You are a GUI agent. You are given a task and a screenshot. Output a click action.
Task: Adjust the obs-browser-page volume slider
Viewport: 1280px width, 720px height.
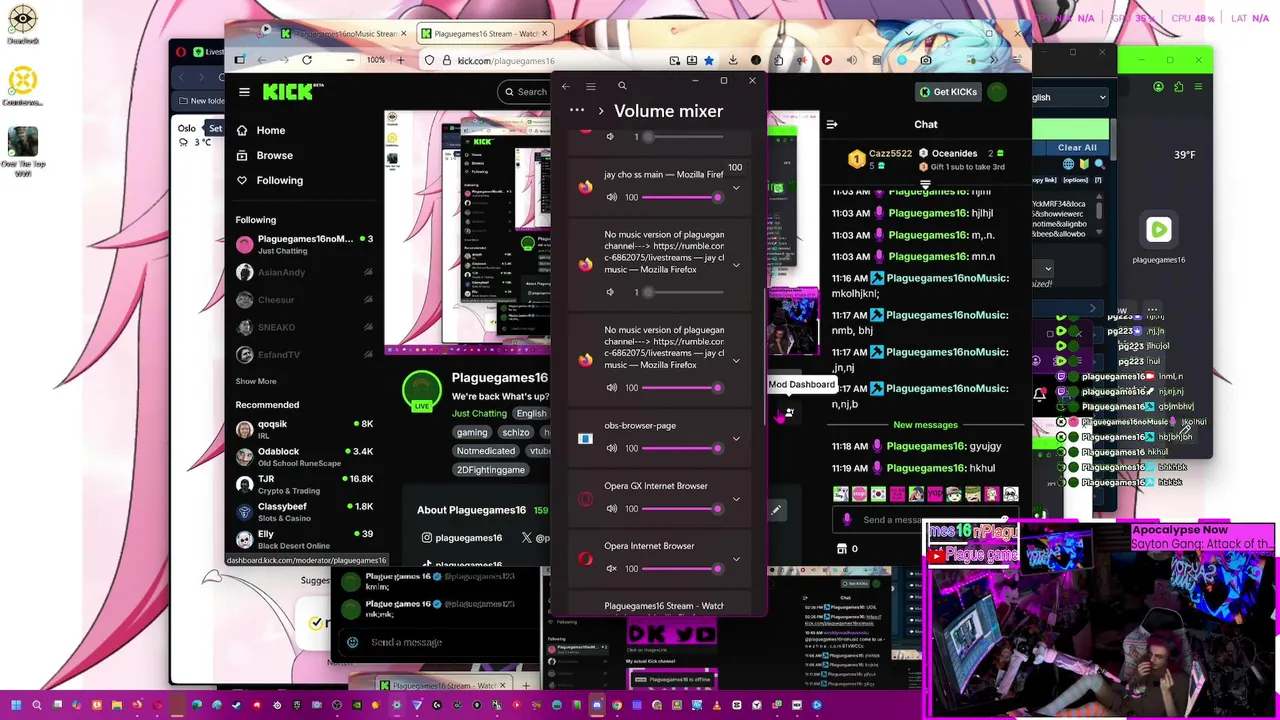pos(683,448)
